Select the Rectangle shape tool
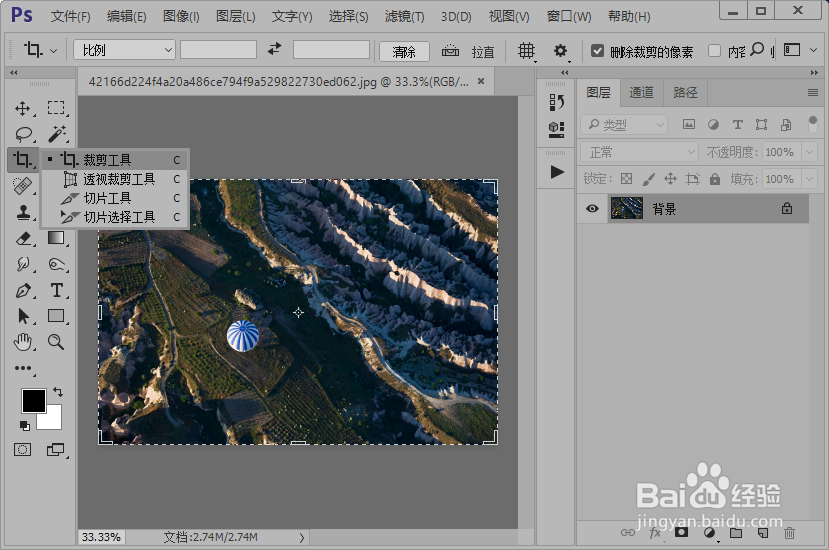Image resolution: width=829 pixels, height=550 pixels. [x=56, y=316]
